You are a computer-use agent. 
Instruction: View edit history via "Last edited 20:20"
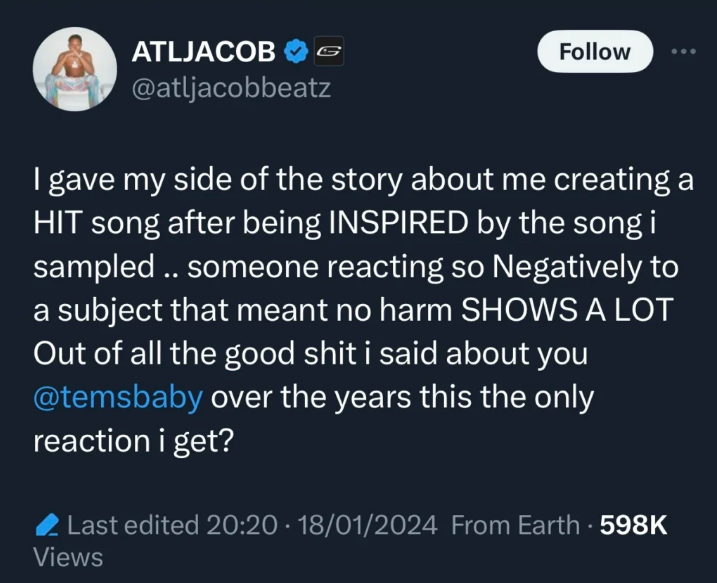[x=172, y=524]
